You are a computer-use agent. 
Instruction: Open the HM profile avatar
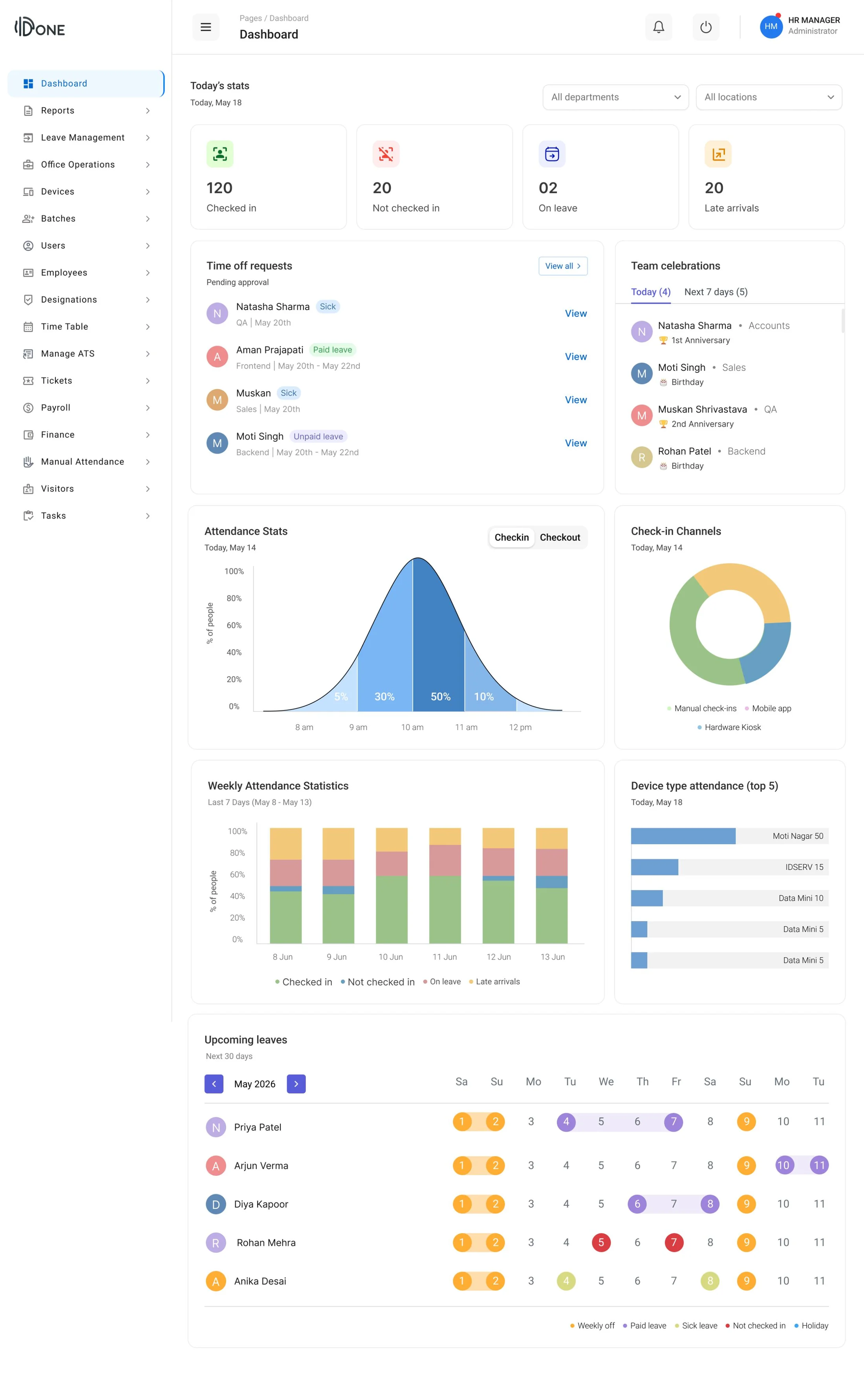(x=771, y=26)
